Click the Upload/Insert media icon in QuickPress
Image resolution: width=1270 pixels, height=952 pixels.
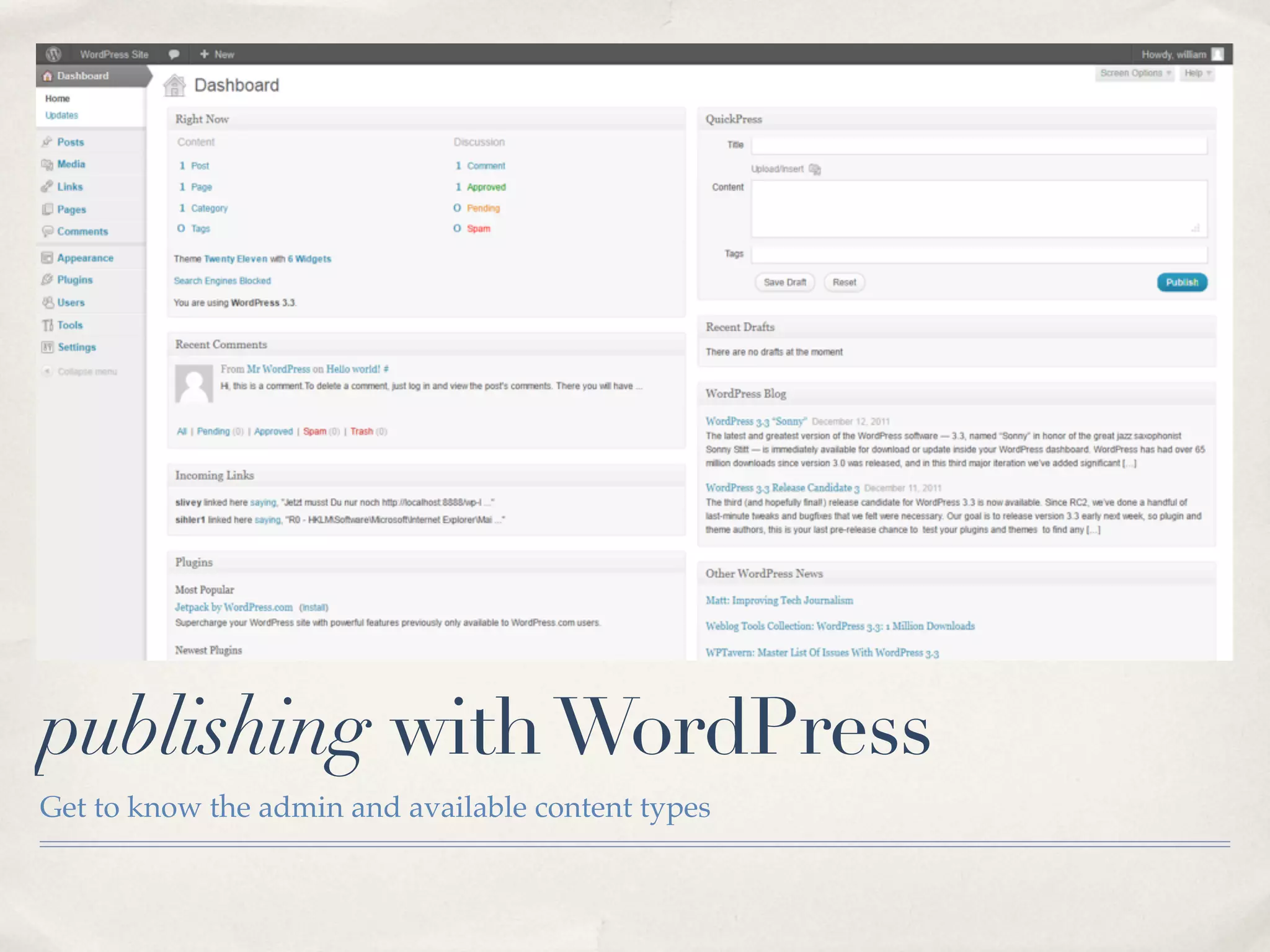815,169
